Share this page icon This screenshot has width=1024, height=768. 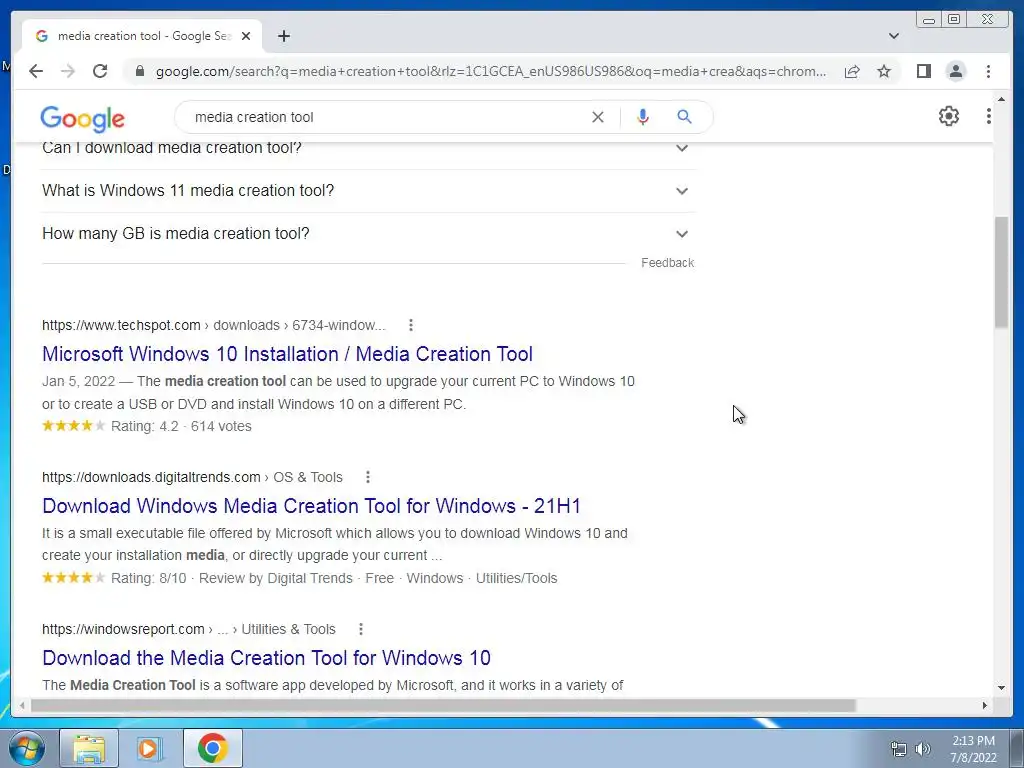[852, 71]
